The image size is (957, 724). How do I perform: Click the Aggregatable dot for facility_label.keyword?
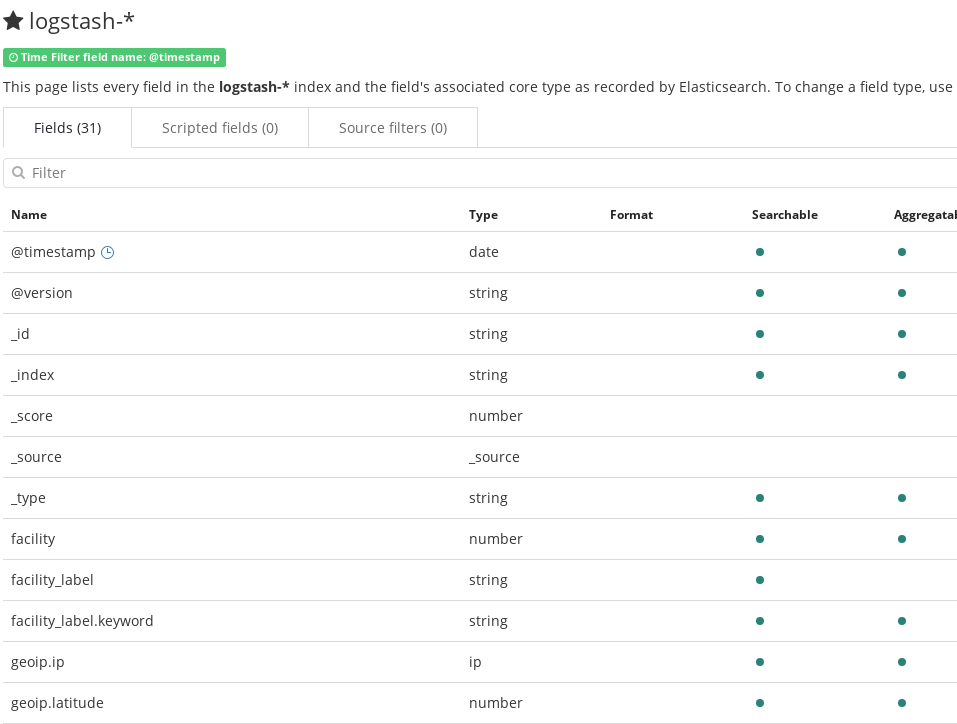902,621
